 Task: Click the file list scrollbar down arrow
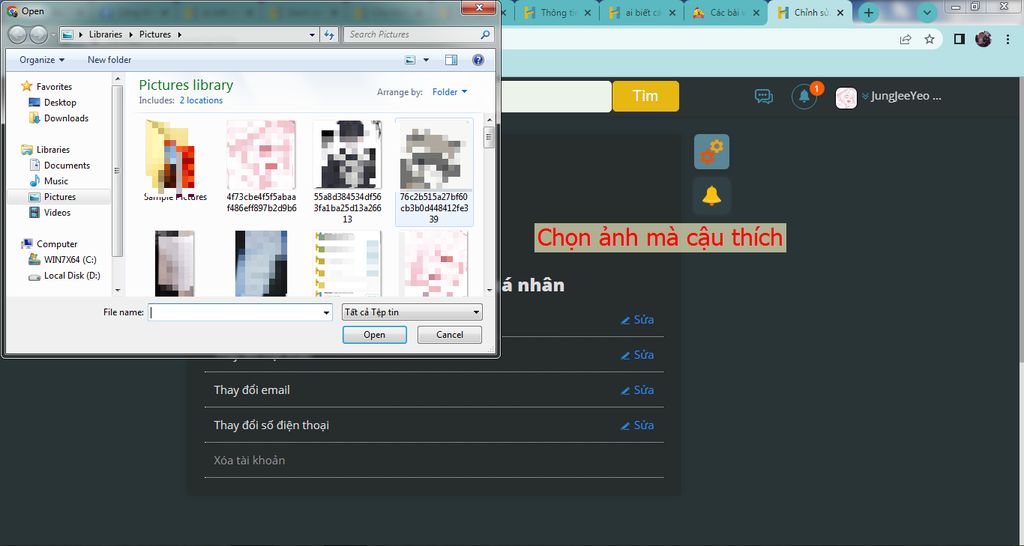488,290
